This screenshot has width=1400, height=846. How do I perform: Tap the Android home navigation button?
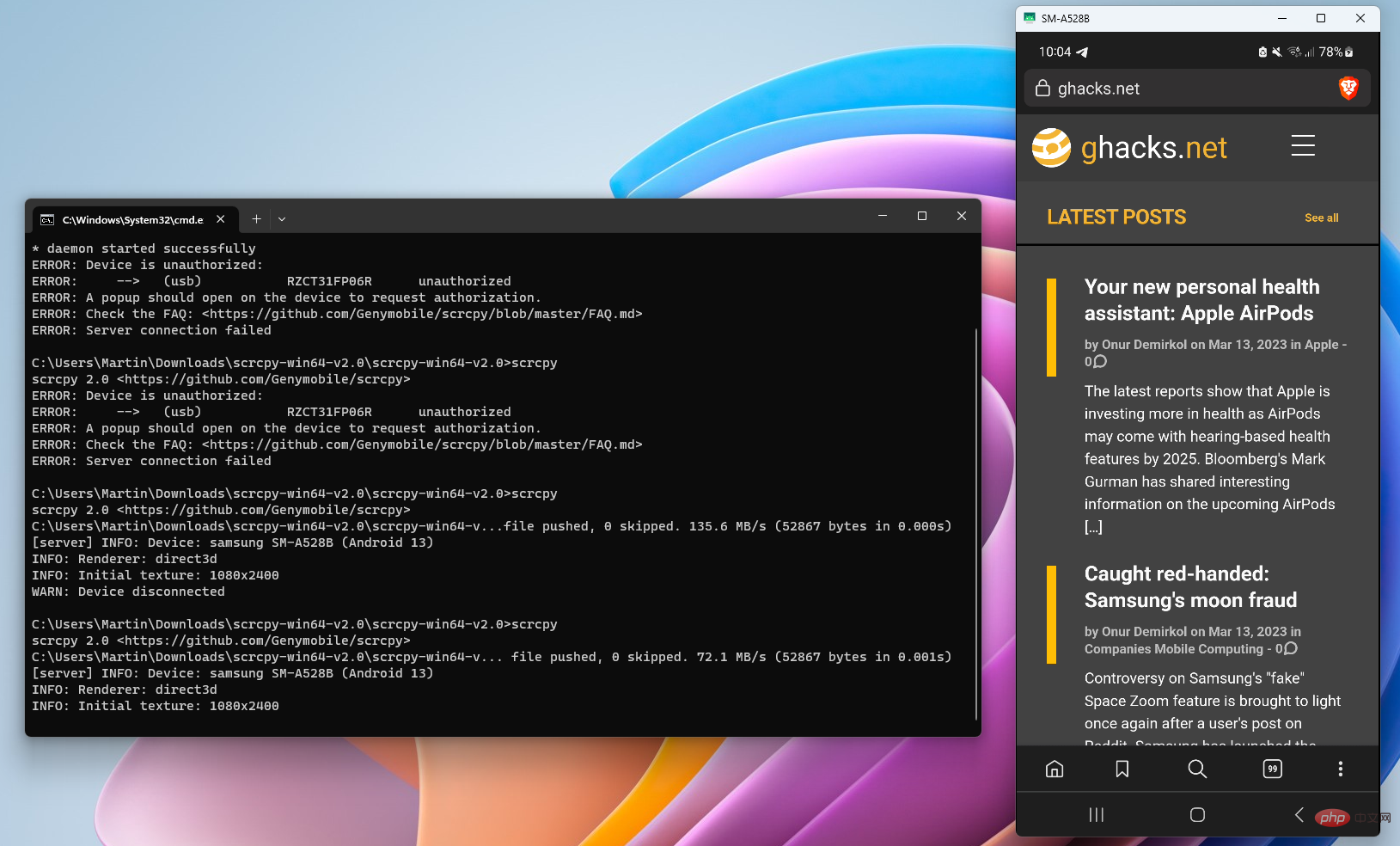click(1196, 815)
